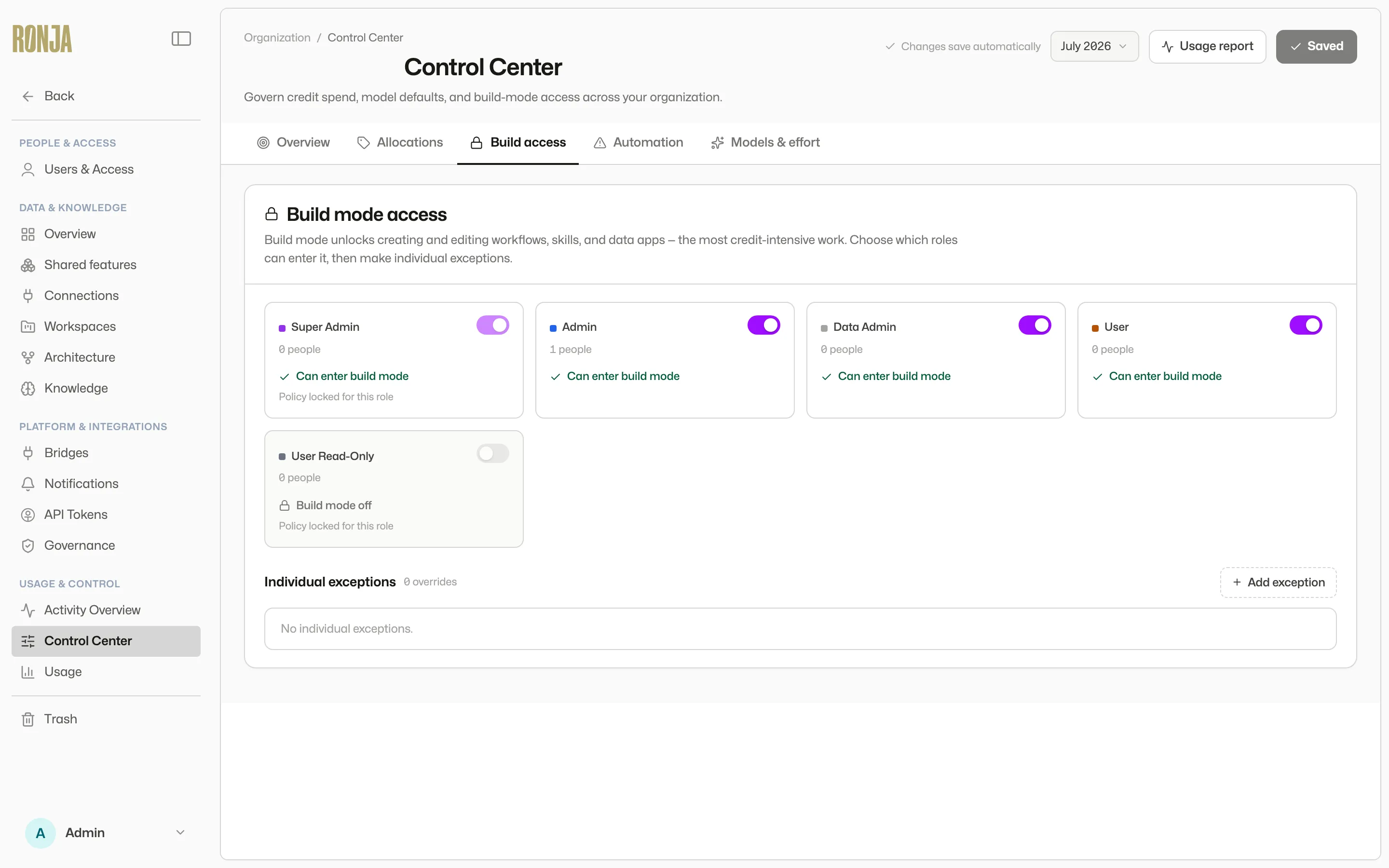Switch to the Overview tab
1389x868 pixels.
click(293, 143)
